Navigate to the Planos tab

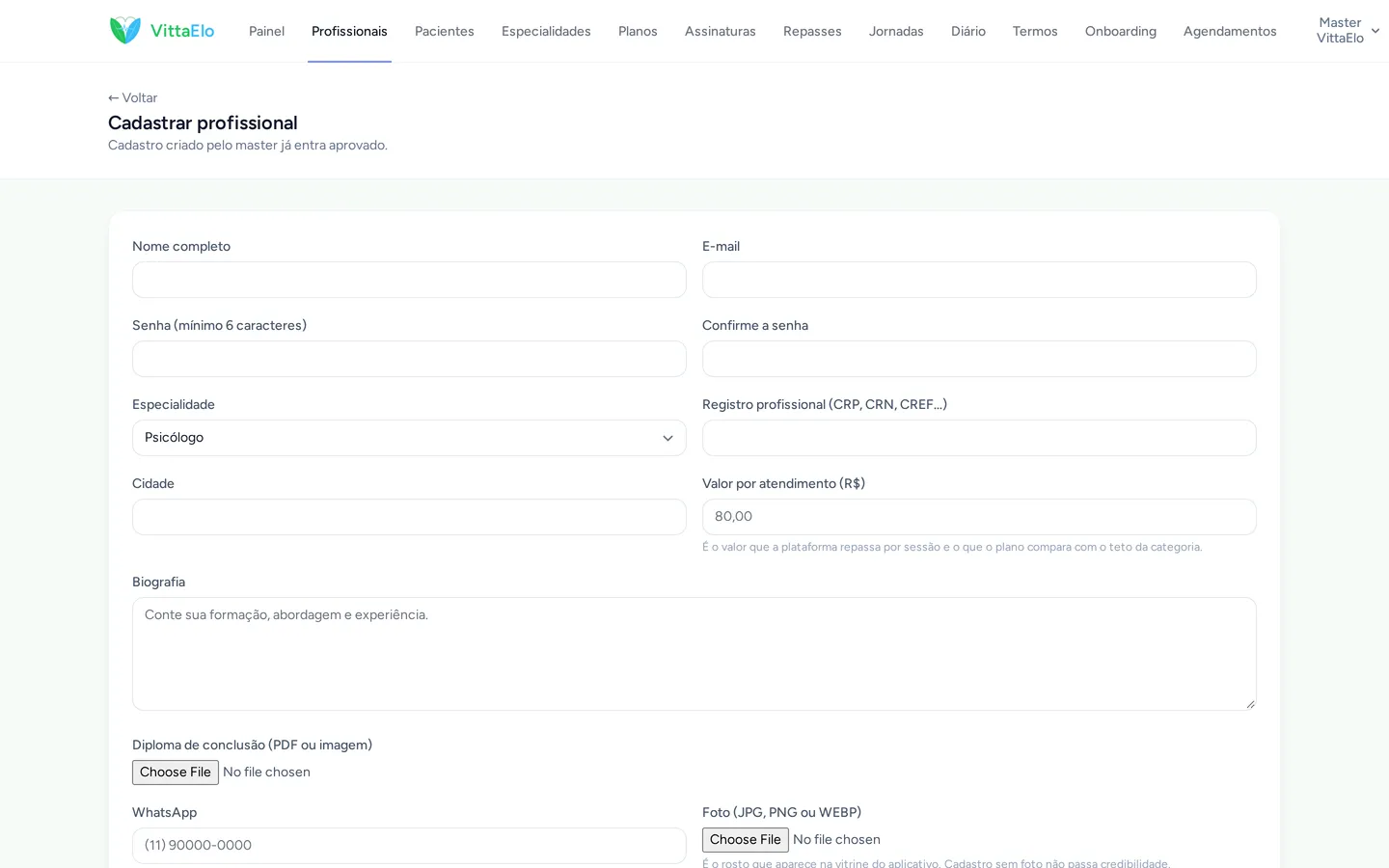(638, 31)
